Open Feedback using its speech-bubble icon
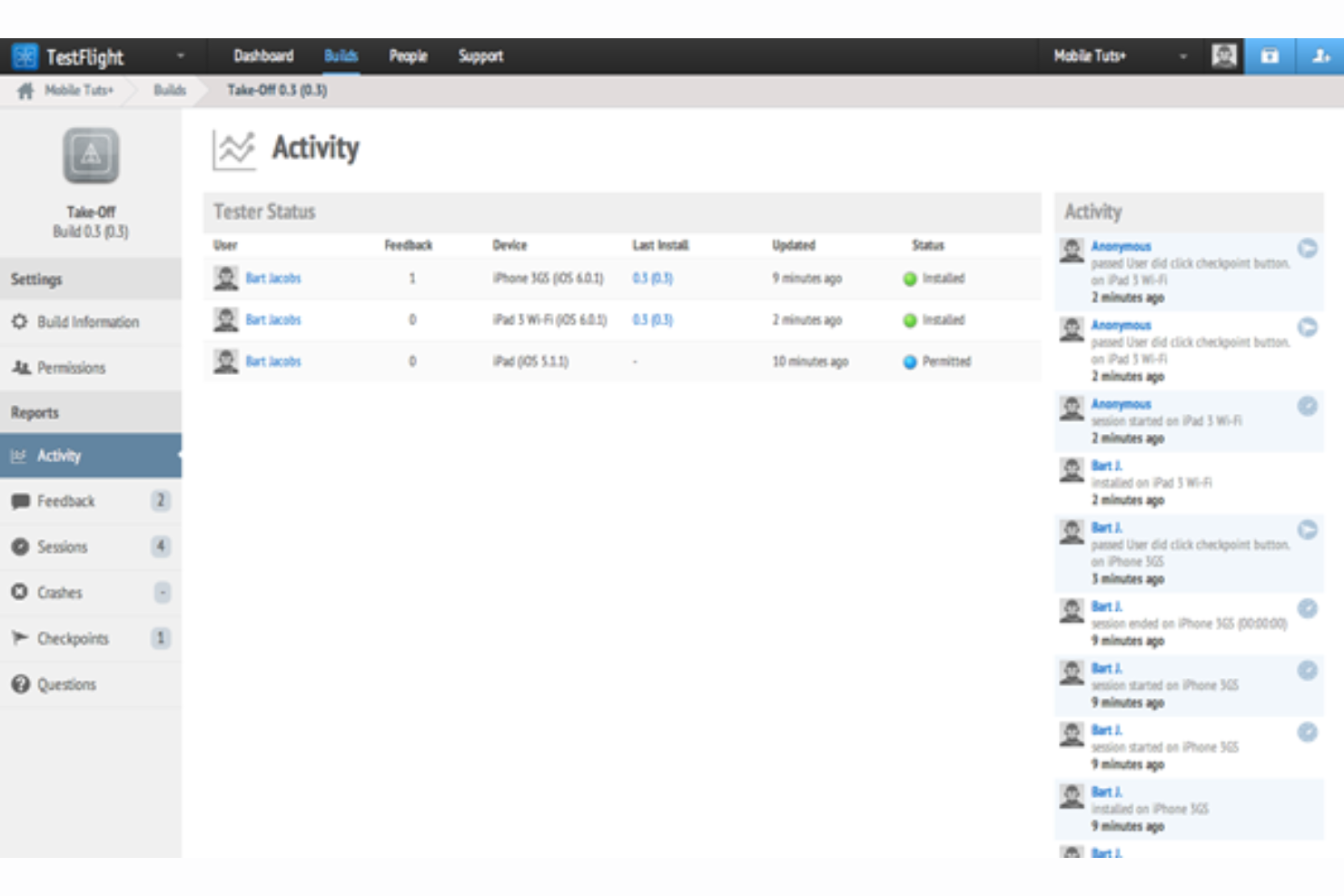Screen dimensions: 1344x896 point(20,500)
